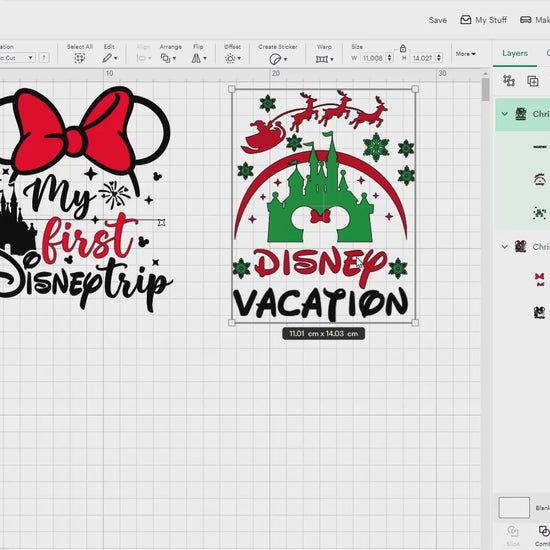
Task: Open the Arrange tool icon
Action: (x=165, y=58)
